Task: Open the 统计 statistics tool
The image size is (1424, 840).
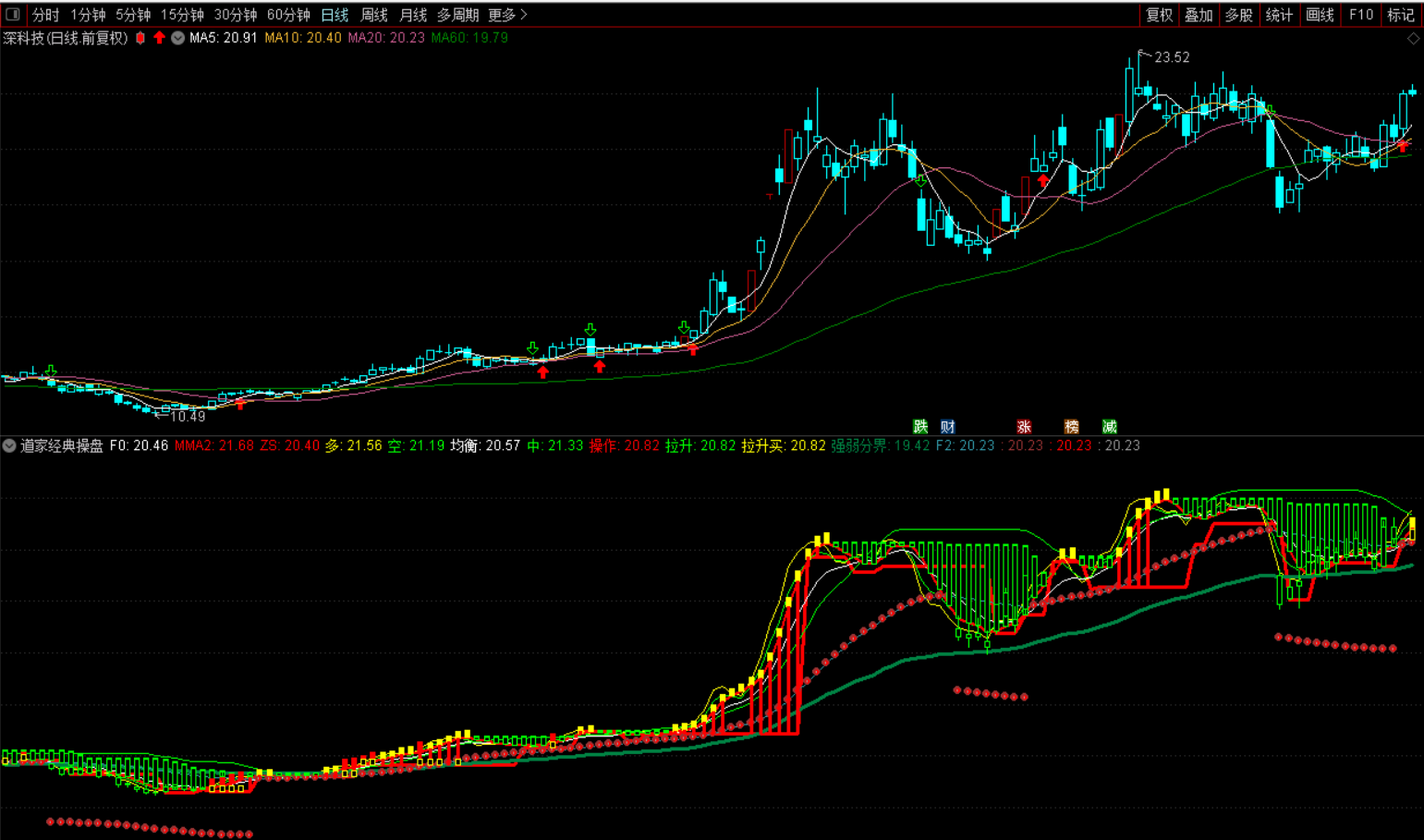Action: [x=1279, y=15]
